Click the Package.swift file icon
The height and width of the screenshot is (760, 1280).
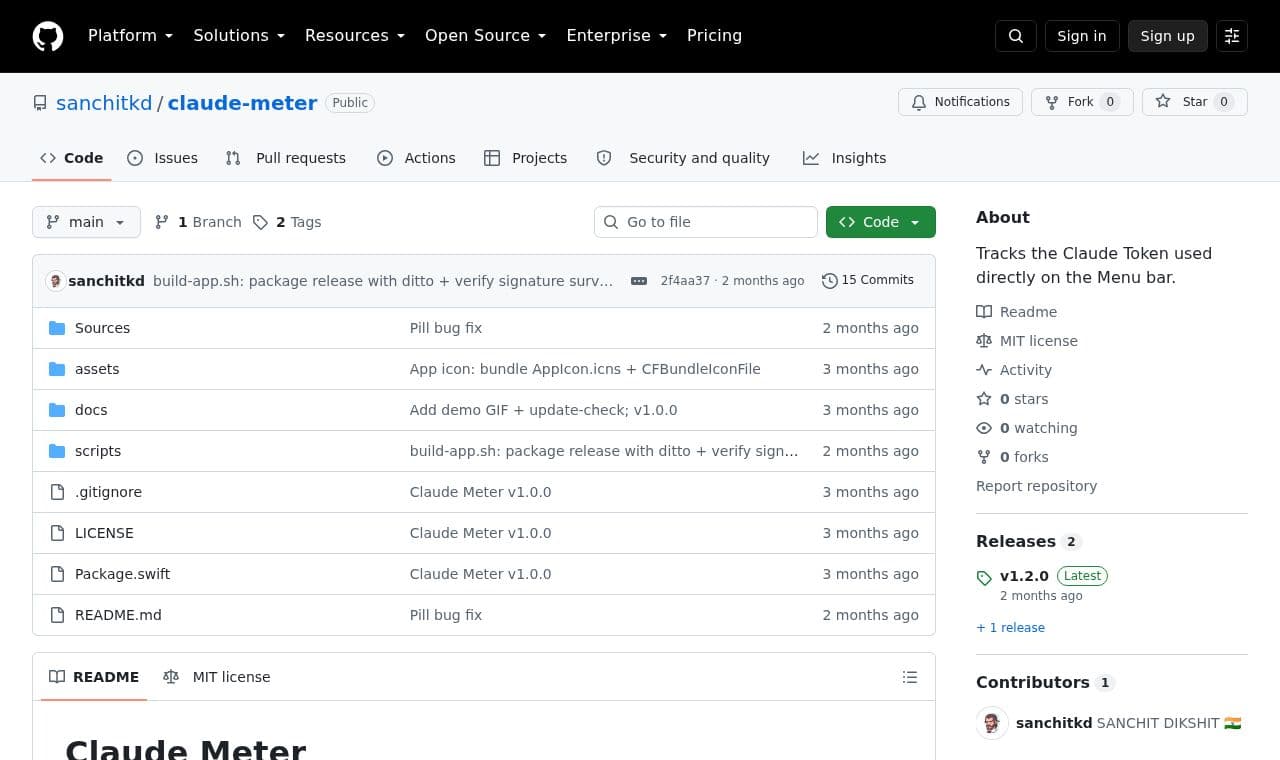tap(57, 574)
